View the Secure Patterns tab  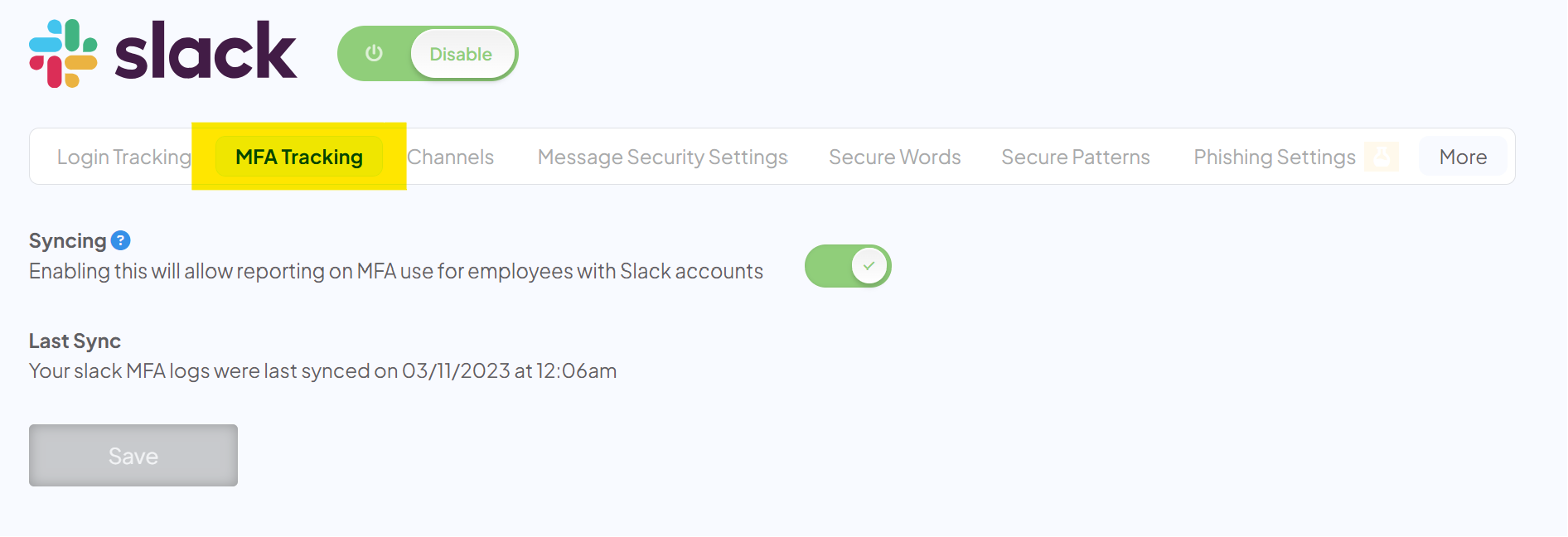(1075, 157)
